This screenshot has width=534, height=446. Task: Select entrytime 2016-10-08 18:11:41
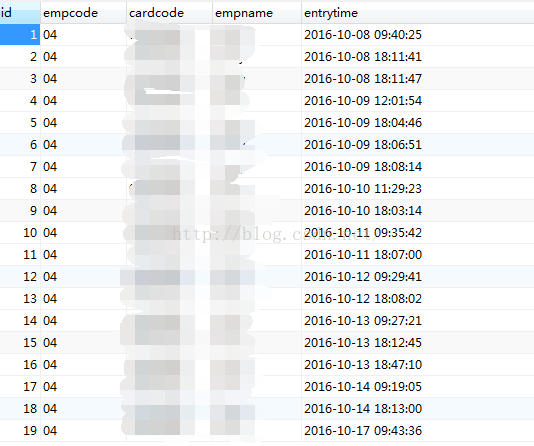(363, 57)
